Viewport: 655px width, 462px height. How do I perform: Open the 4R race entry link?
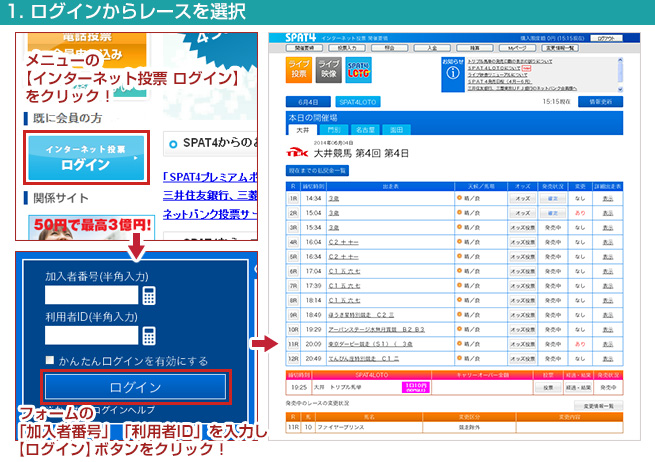(343, 242)
